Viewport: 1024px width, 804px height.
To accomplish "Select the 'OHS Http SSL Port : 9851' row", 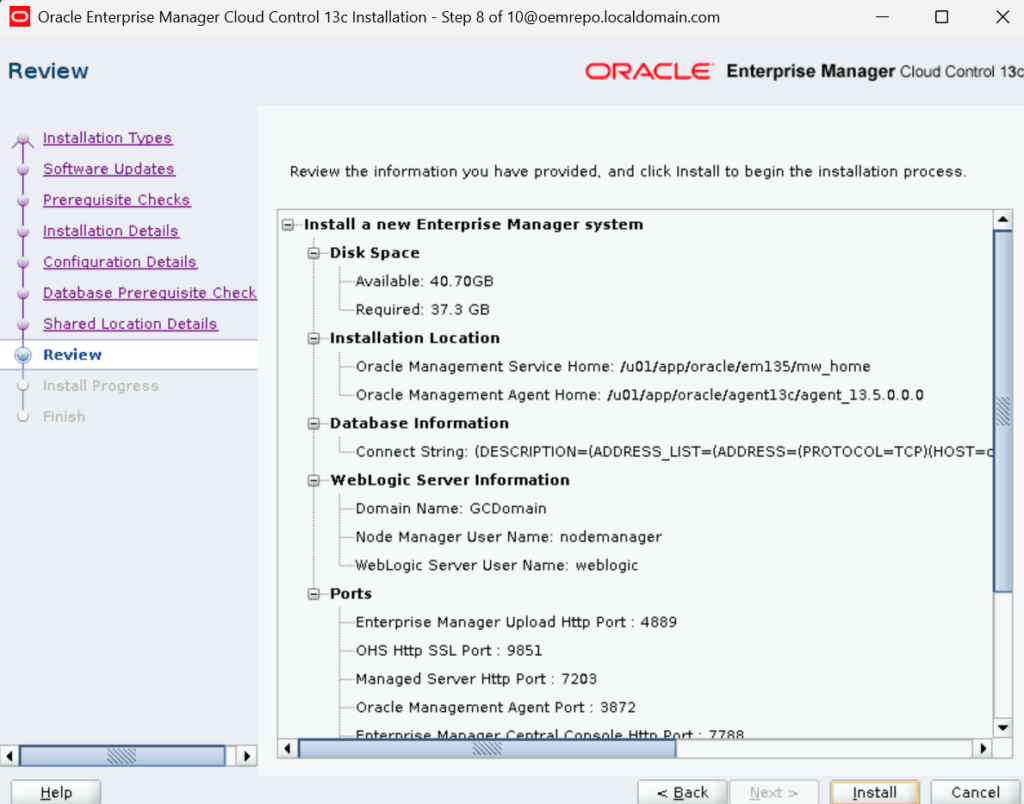I will 449,651.
